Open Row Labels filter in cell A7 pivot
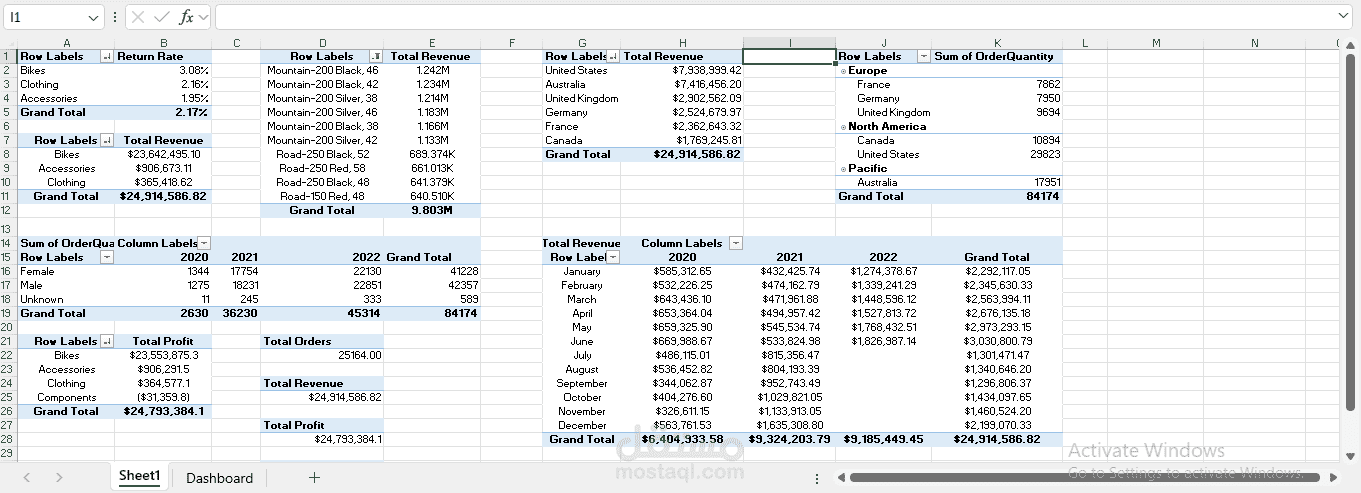Image resolution: width=1361 pixels, height=493 pixels. [106, 141]
